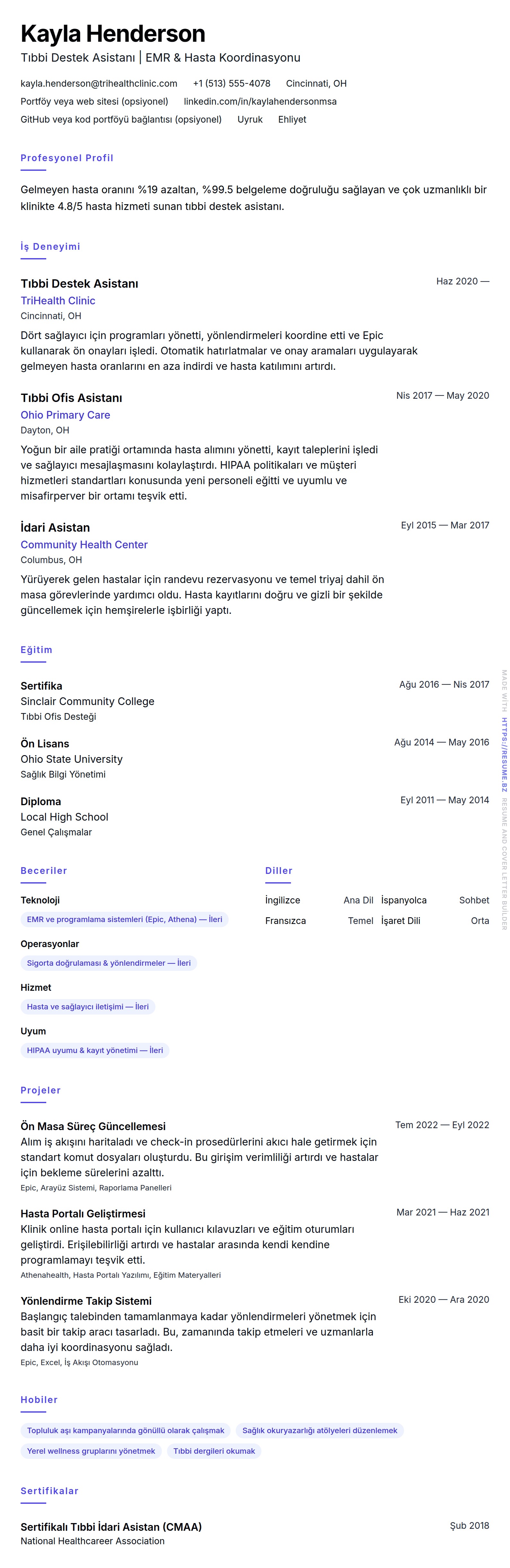510x1568 pixels.
Task: Open the LinkedIn profile link
Action: (260, 102)
